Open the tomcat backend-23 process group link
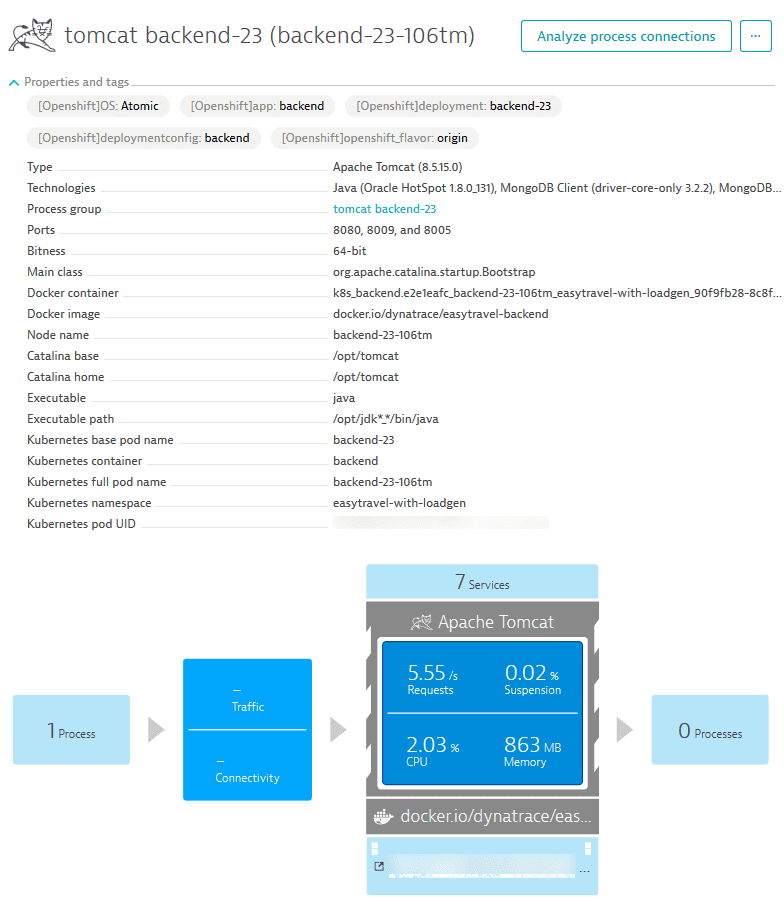Screen dimensions: 784x897 (x=385, y=209)
